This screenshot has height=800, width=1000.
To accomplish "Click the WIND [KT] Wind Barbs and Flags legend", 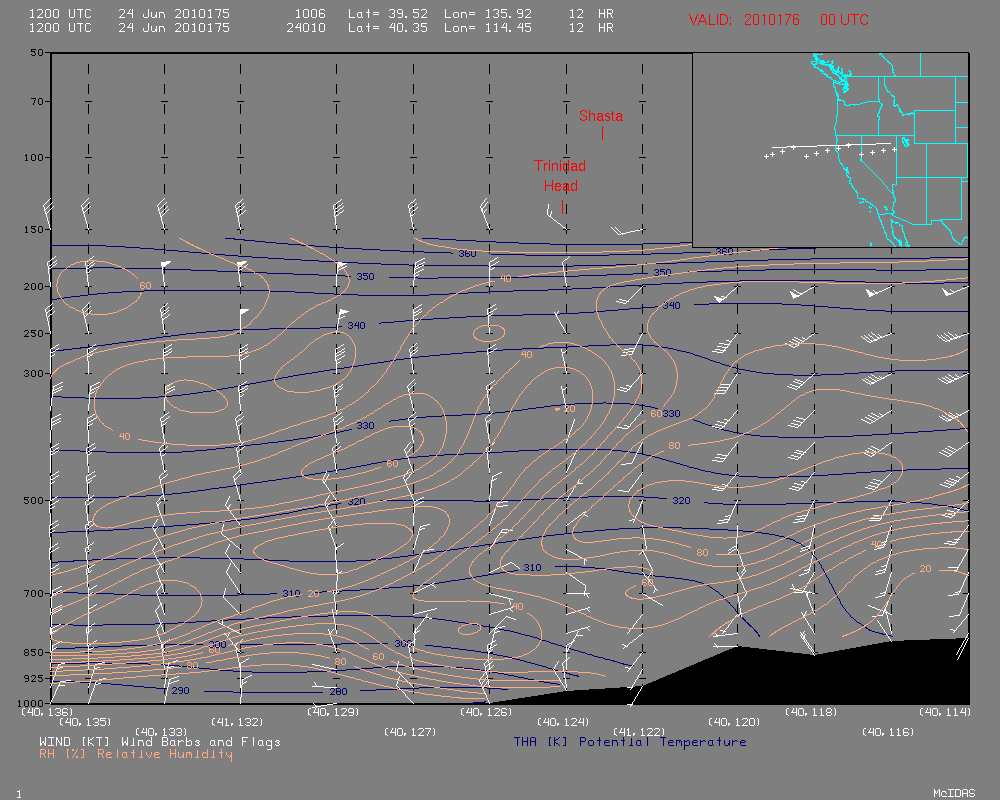I will (x=159, y=742).
